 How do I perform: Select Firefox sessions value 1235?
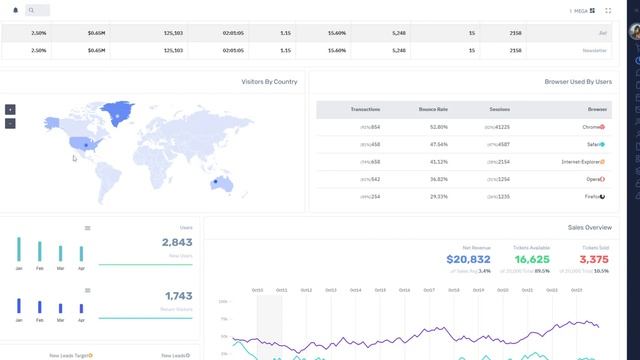pyautogui.click(x=504, y=197)
